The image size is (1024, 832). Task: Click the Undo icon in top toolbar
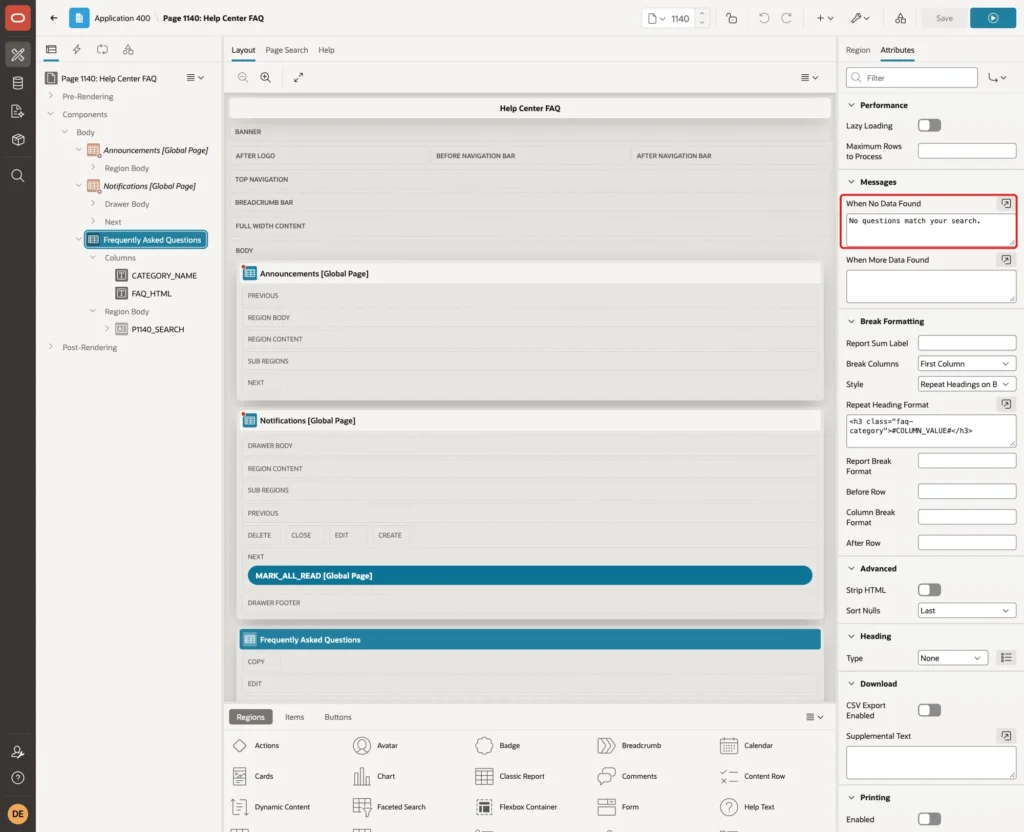click(763, 18)
